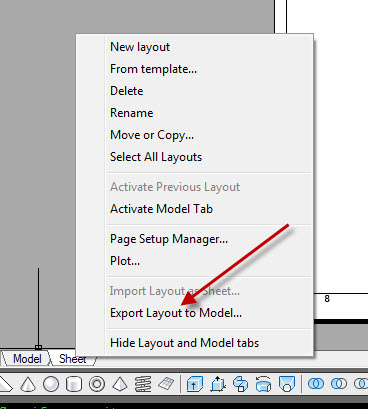Activate the Presspull tool

coord(218,384)
